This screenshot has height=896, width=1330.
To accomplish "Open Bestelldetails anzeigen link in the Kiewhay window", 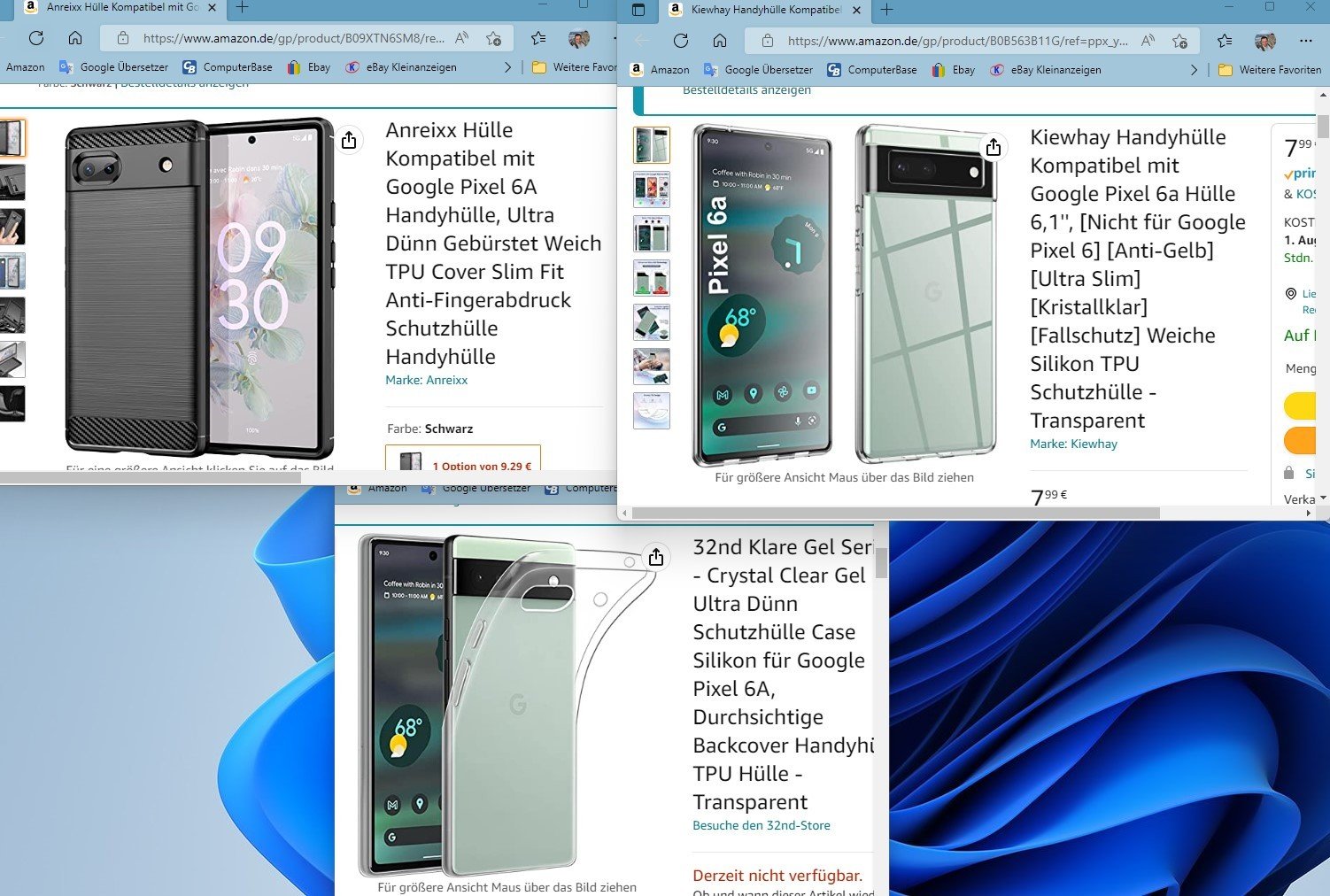I will [x=746, y=90].
